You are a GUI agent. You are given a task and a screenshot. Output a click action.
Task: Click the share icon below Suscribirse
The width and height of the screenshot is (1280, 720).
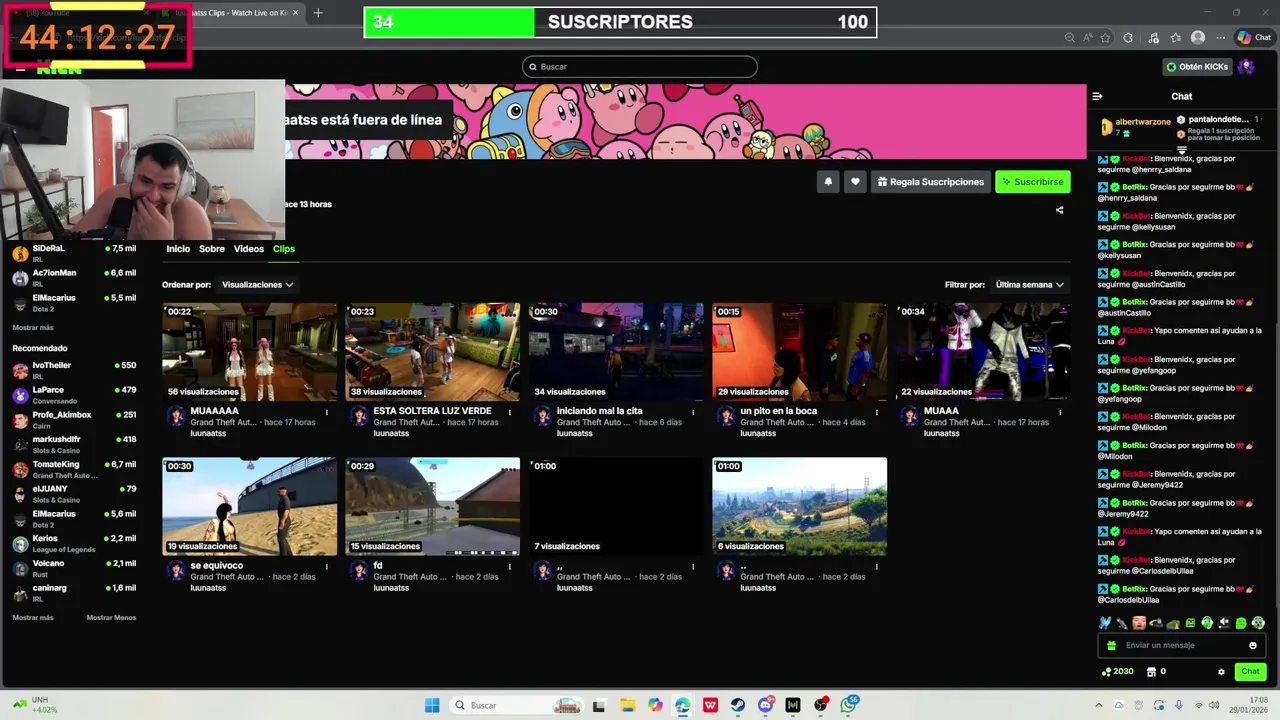click(1060, 210)
